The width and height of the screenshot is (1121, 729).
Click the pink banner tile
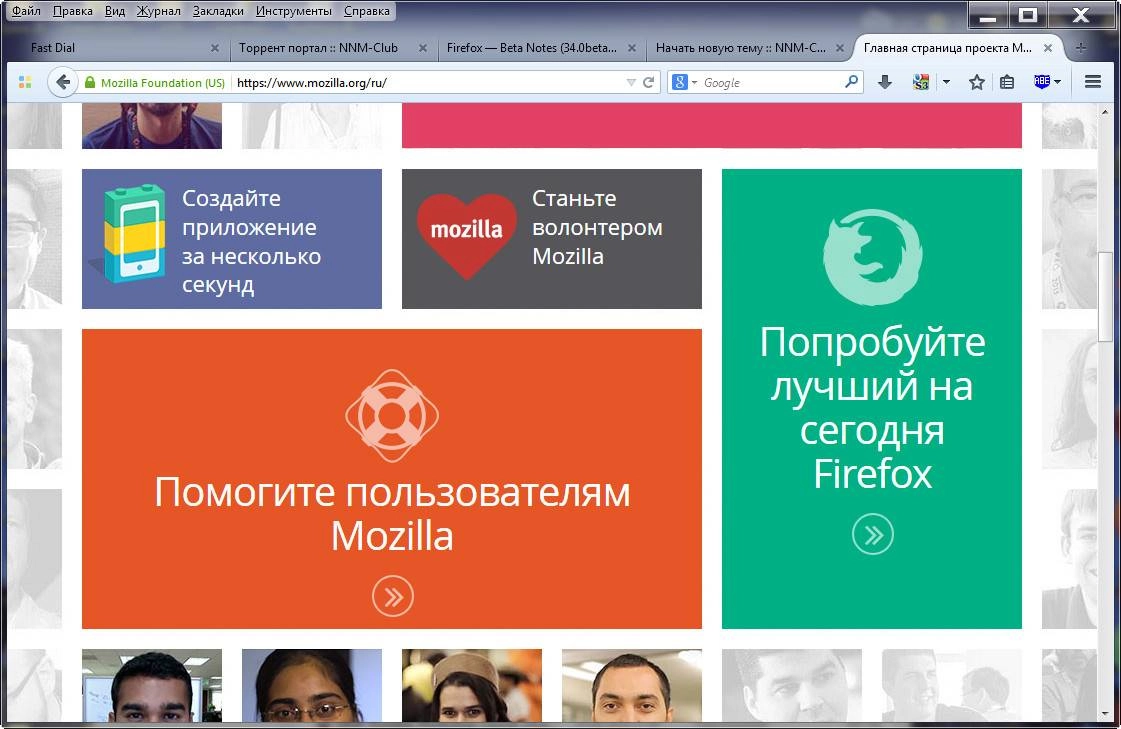711,125
